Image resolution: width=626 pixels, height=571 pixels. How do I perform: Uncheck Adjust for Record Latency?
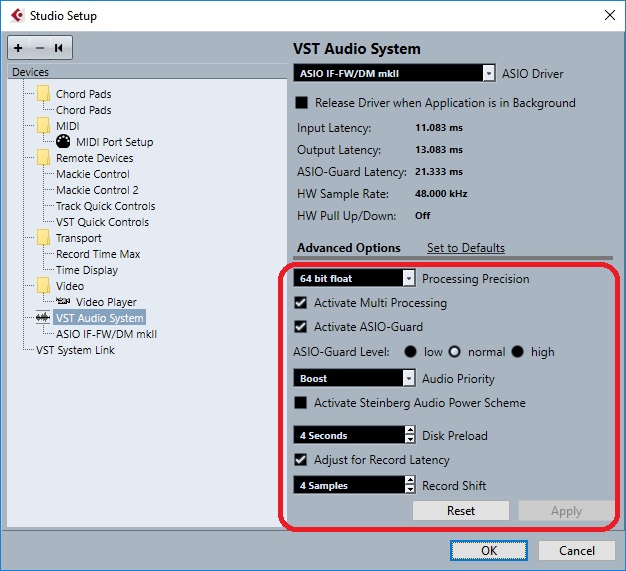301,460
